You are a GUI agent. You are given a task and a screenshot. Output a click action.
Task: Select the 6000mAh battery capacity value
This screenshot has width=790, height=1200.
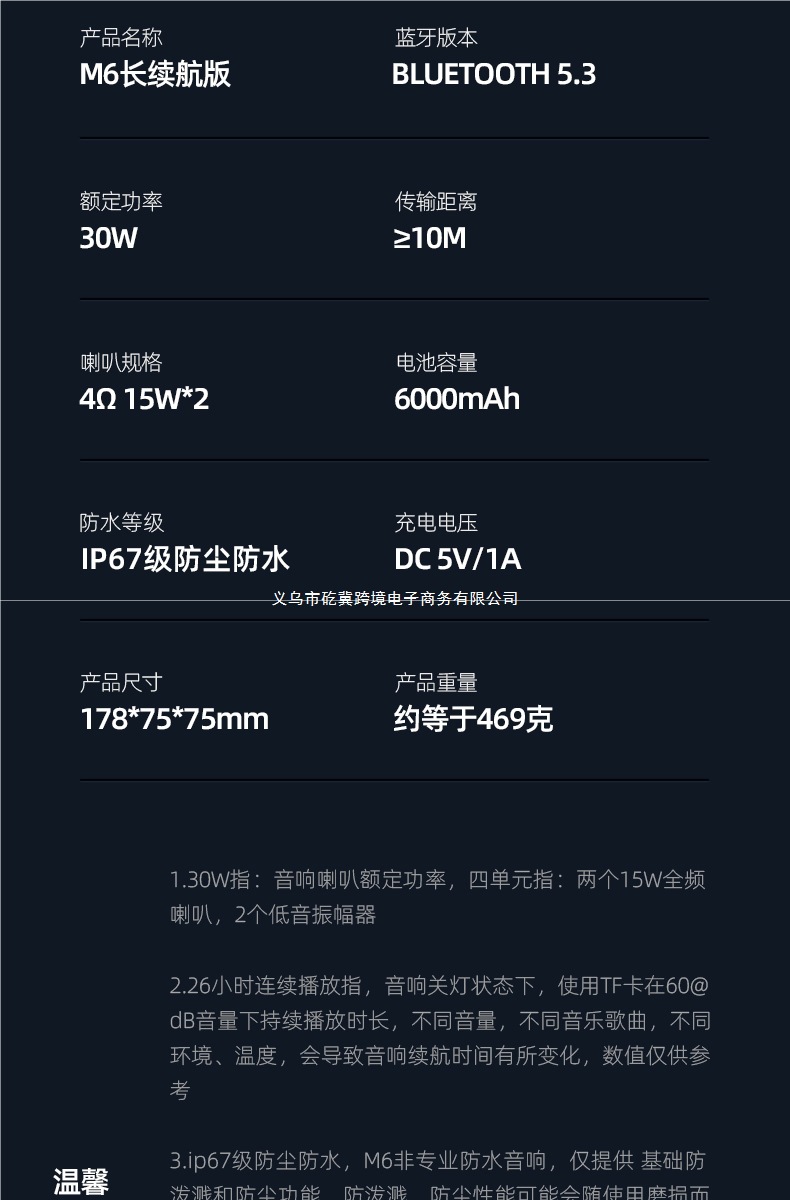click(457, 399)
